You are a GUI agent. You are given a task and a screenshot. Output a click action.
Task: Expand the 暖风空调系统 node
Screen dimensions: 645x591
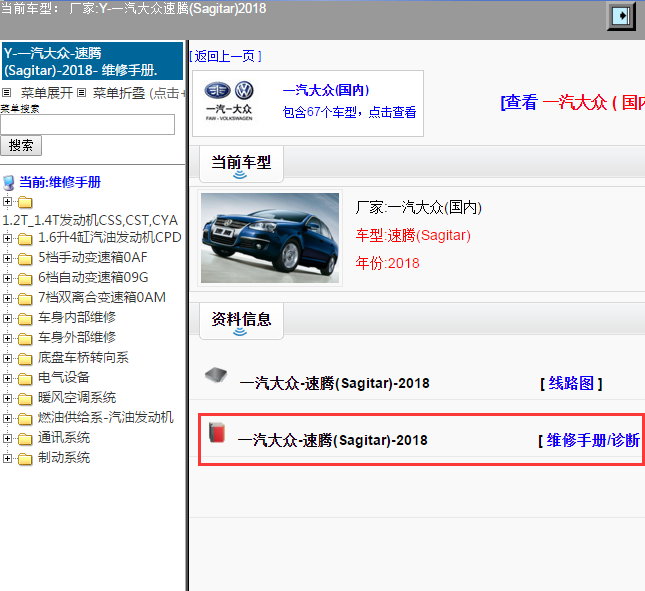pyautogui.click(x=7, y=399)
